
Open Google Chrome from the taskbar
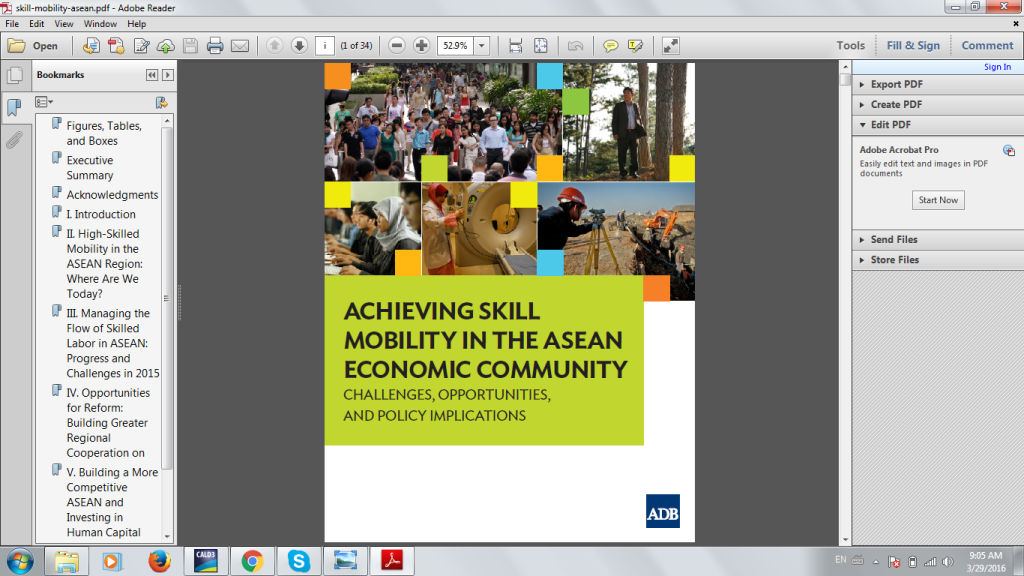pyautogui.click(x=252, y=561)
